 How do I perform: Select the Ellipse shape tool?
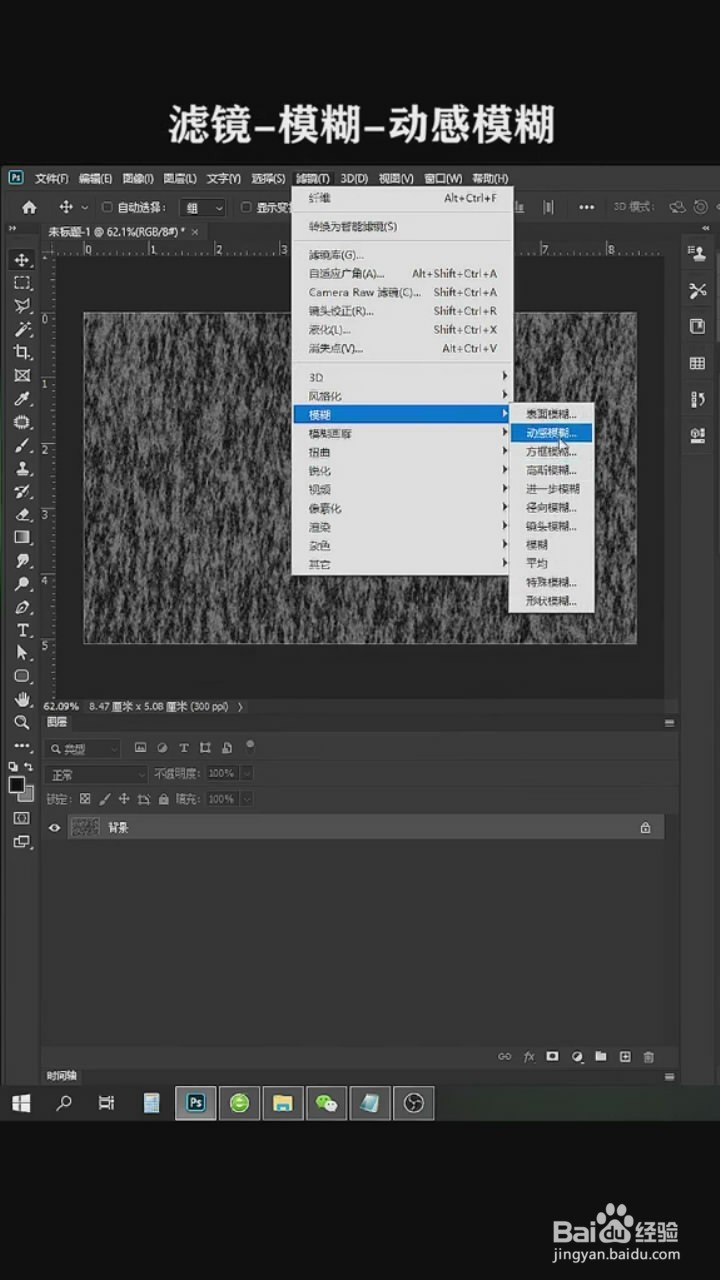coord(22,676)
